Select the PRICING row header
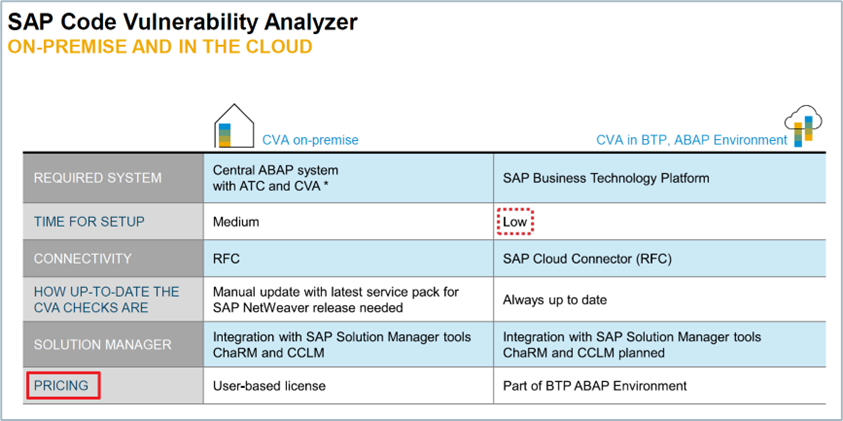 61,385
